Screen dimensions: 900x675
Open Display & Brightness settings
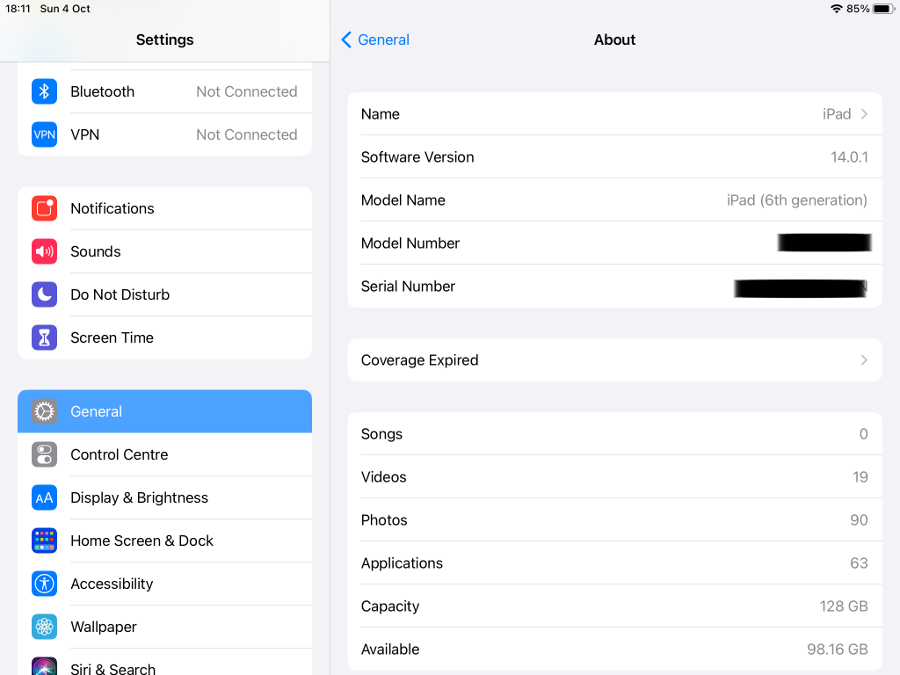(165, 498)
